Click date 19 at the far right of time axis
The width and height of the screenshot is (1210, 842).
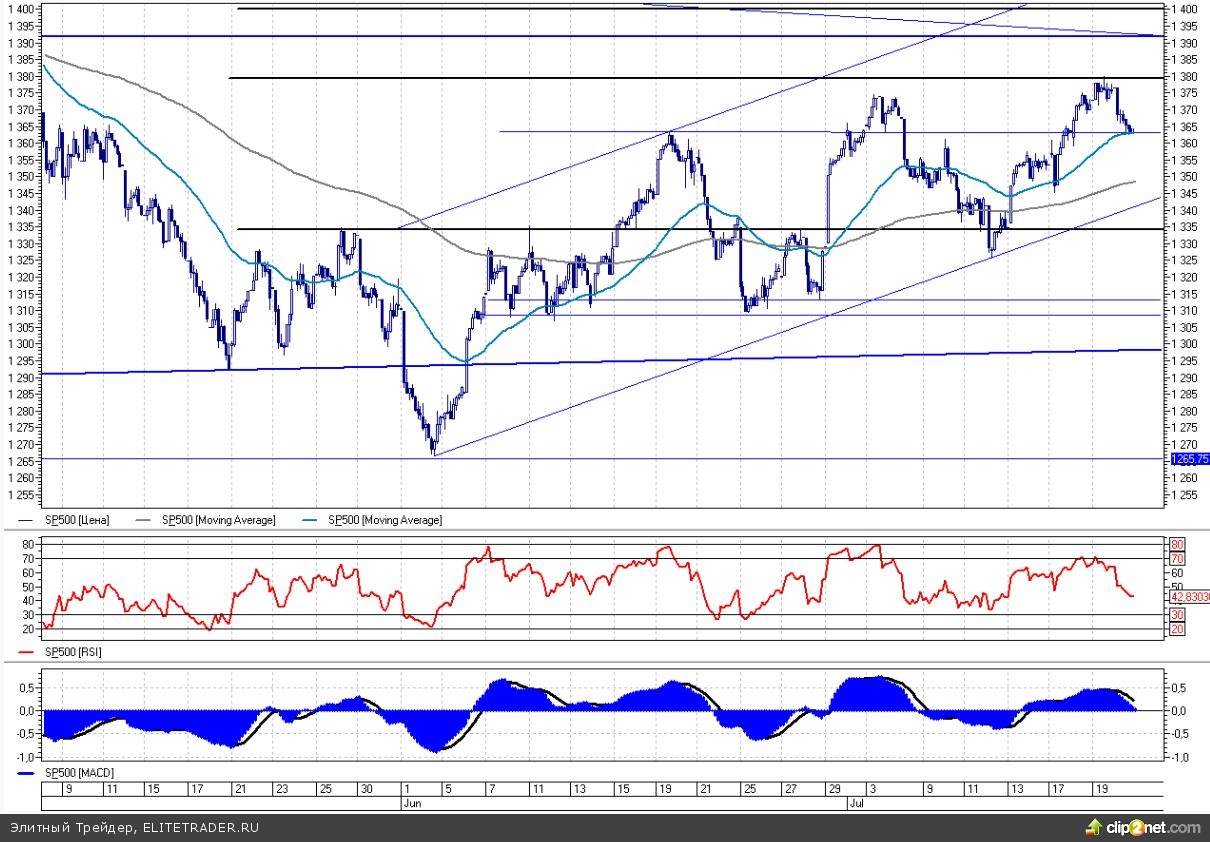tap(1098, 789)
